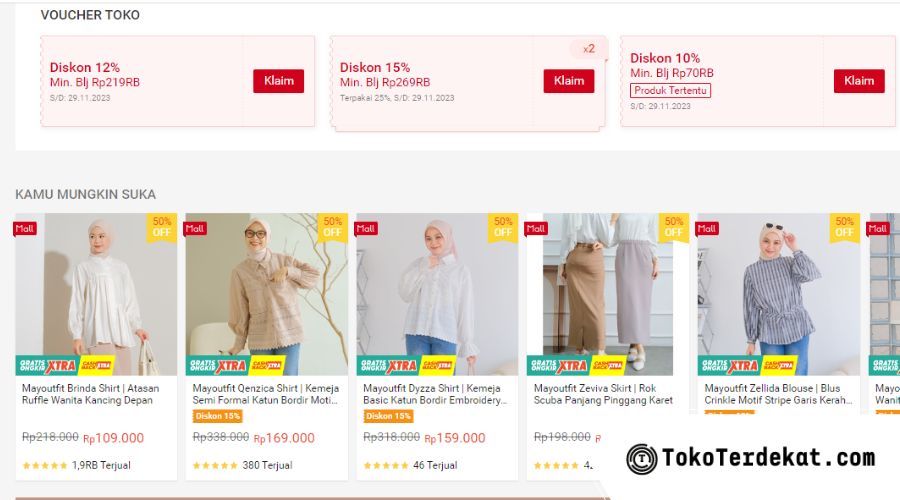Click Min. Blj Rp219RB text
The height and width of the screenshot is (500, 900).
95,83
